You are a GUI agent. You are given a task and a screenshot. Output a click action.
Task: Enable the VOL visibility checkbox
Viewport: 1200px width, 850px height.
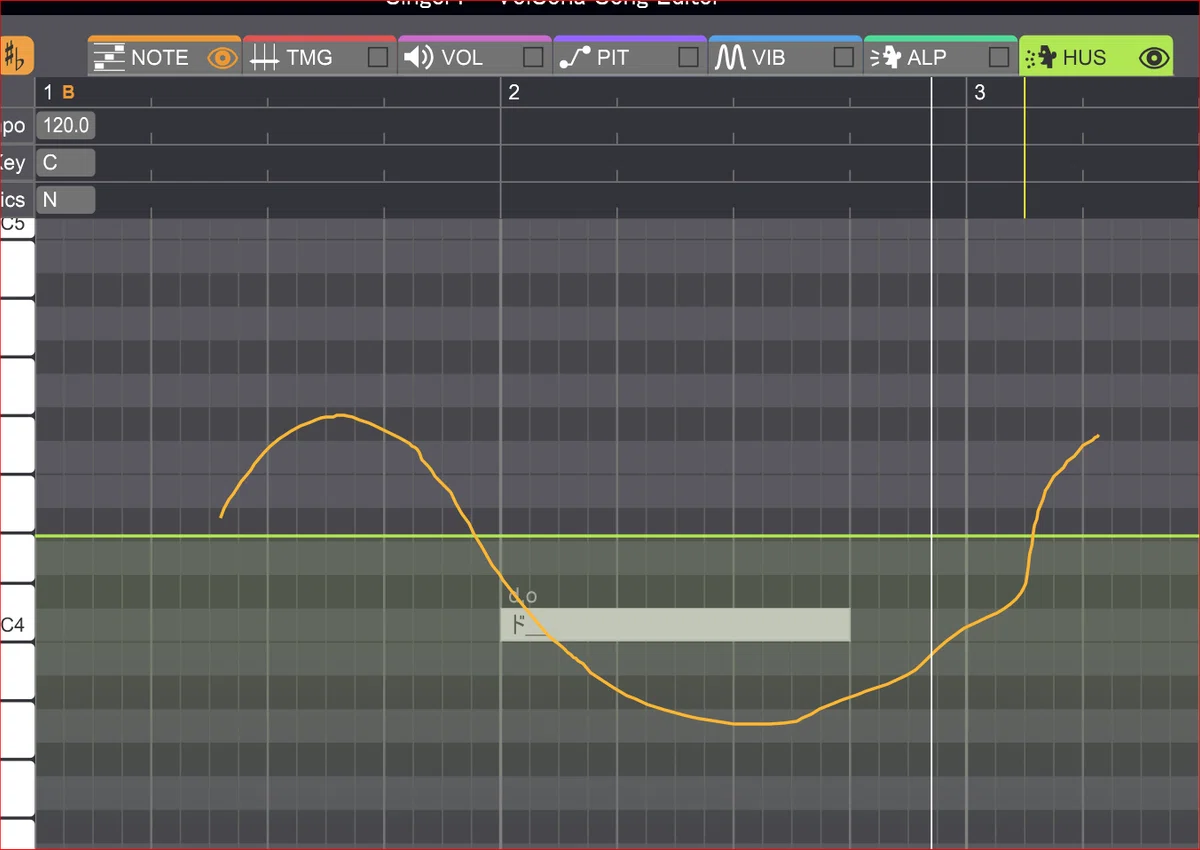coord(533,57)
